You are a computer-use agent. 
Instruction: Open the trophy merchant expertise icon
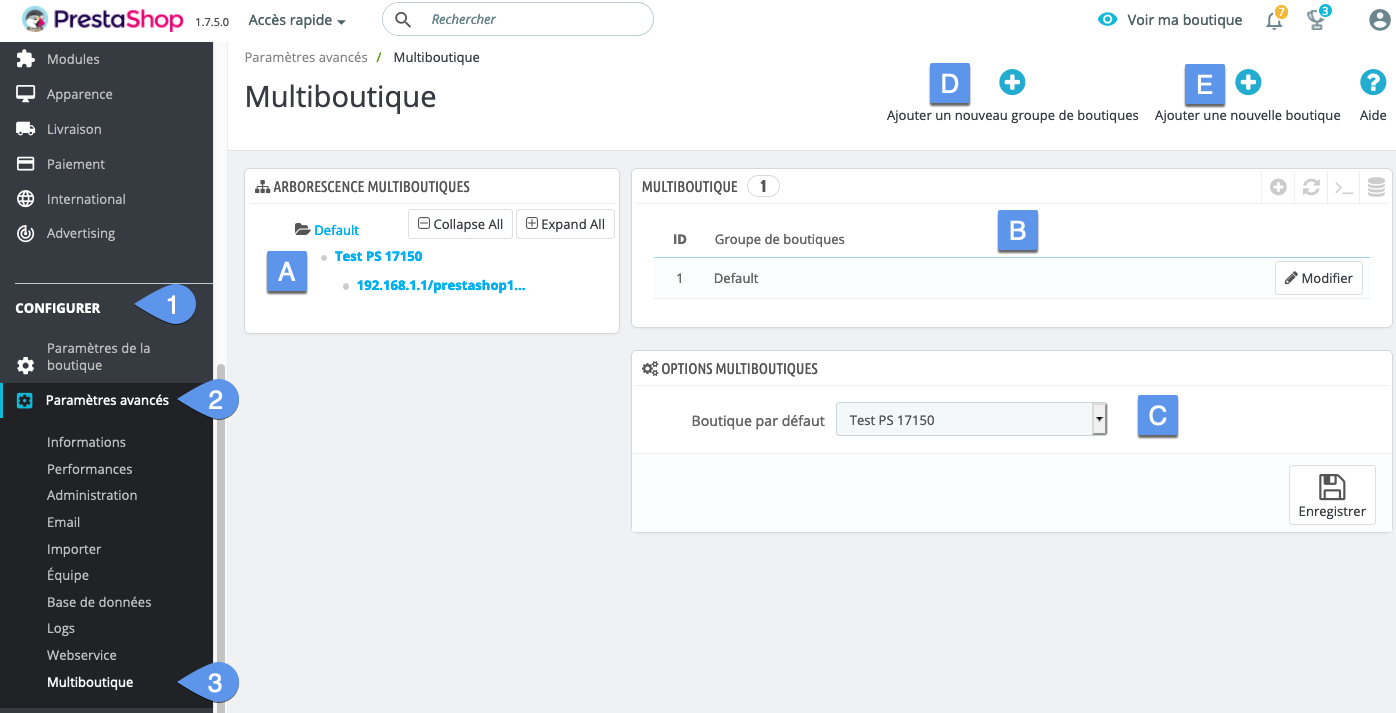pyautogui.click(x=1317, y=20)
